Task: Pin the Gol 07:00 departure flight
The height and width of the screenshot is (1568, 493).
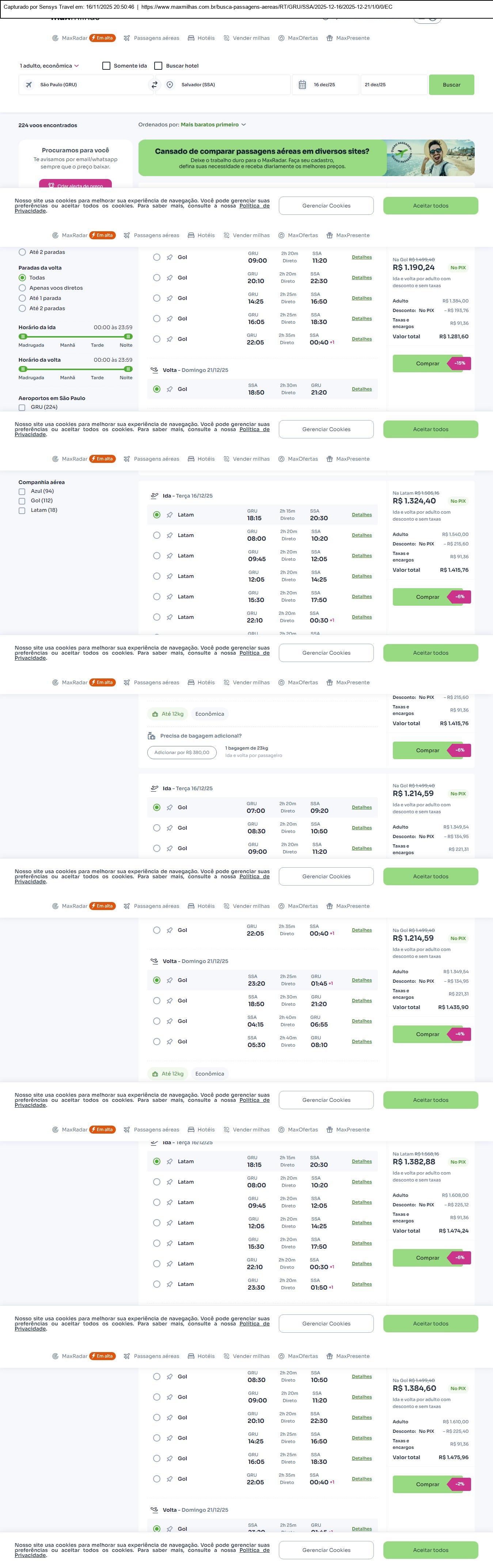Action: click(x=170, y=808)
